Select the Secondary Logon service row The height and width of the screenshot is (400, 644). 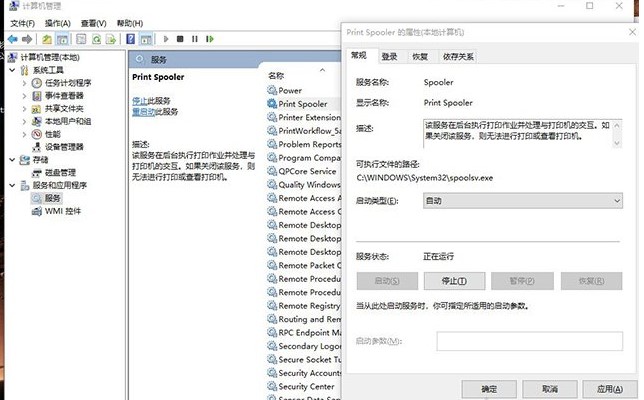pos(304,346)
